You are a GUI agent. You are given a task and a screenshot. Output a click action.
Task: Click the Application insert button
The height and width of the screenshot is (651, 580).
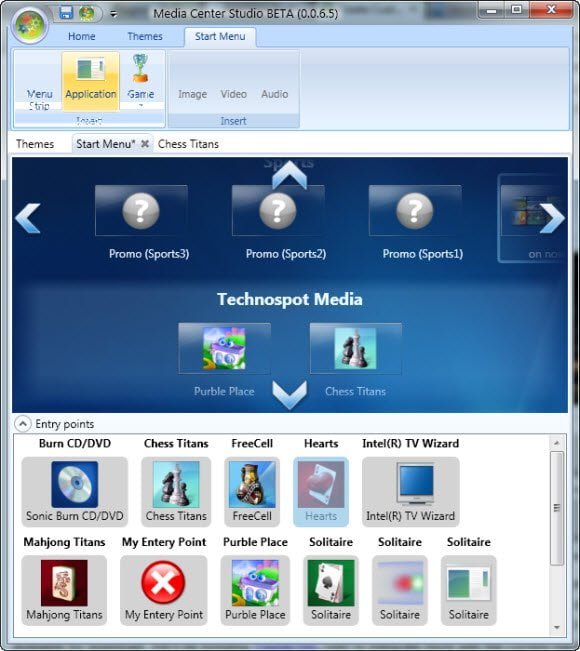[91, 82]
